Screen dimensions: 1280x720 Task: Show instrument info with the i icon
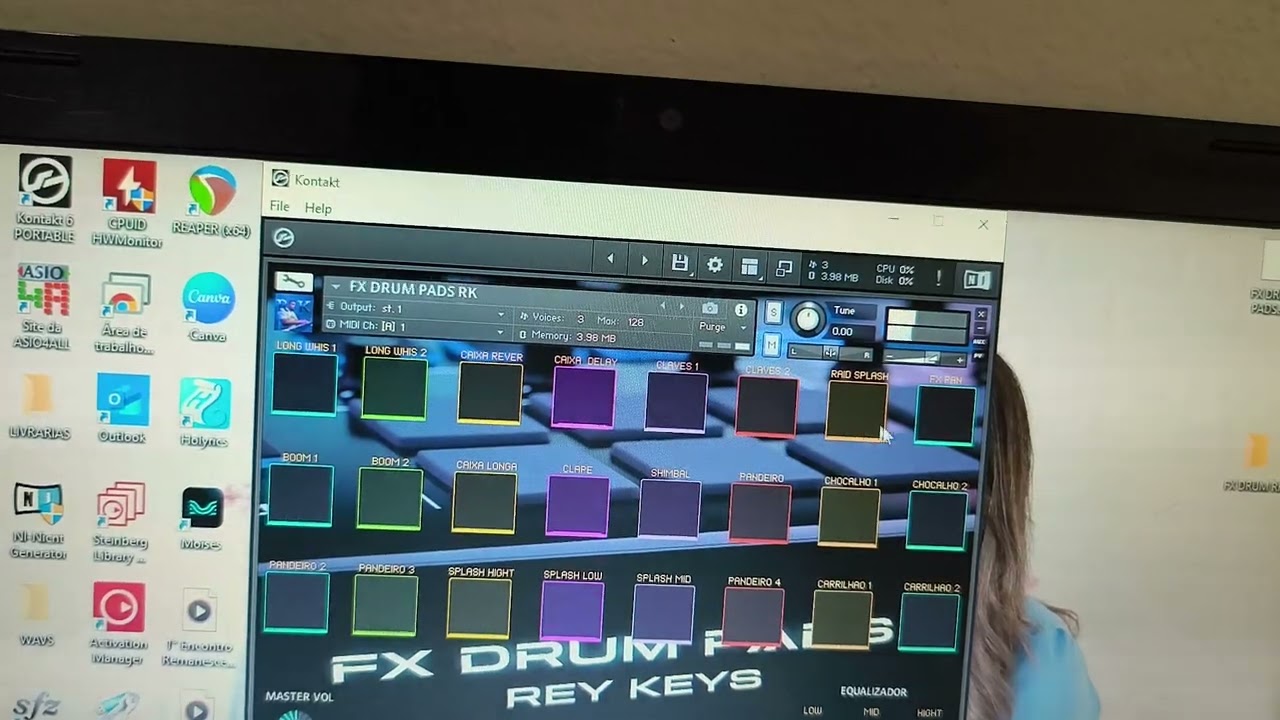tap(741, 310)
